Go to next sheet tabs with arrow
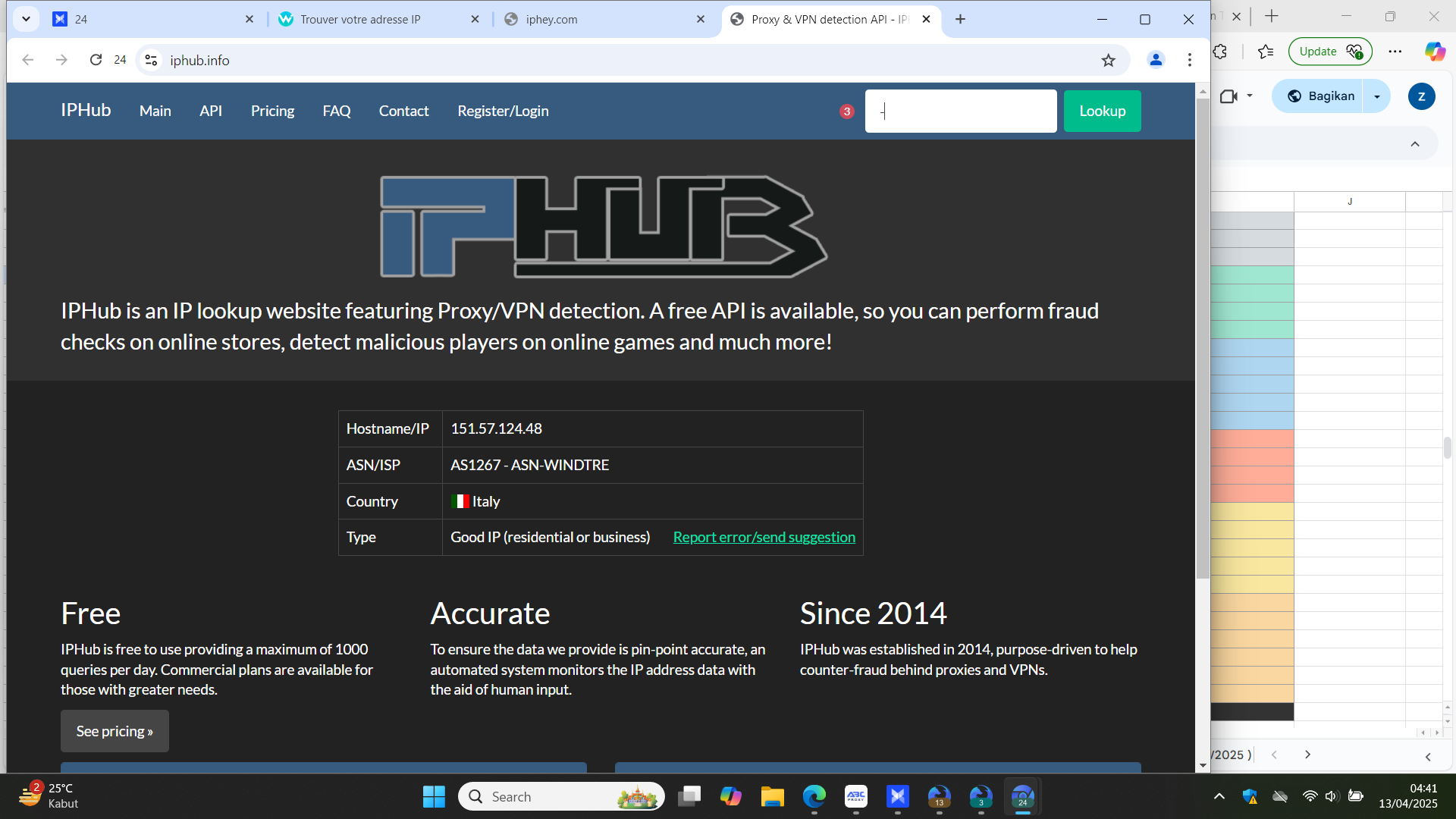The width and height of the screenshot is (1456, 819). pos(1307,755)
